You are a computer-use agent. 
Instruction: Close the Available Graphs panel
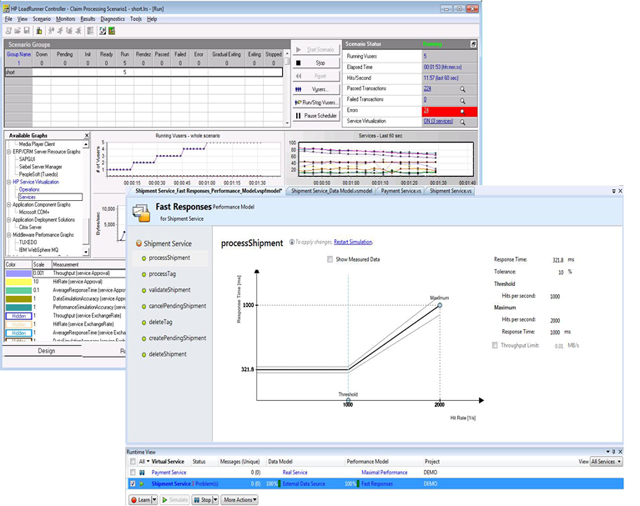tap(87, 135)
